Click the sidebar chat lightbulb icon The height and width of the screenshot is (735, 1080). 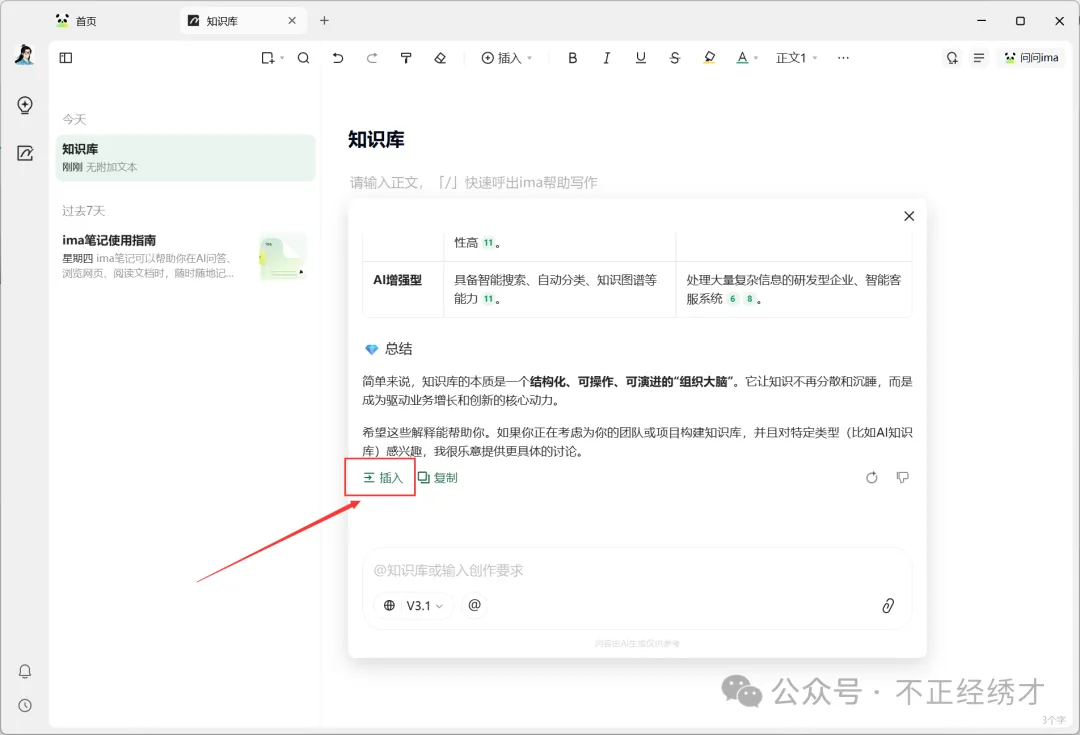coord(25,105)
